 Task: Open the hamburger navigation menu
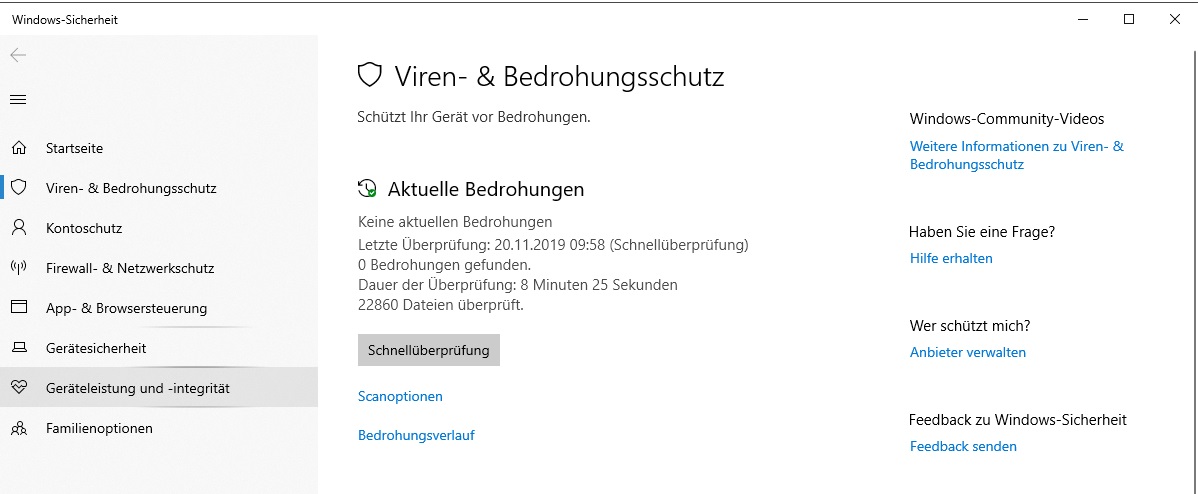pyautogui.click(x=18, y=99)
